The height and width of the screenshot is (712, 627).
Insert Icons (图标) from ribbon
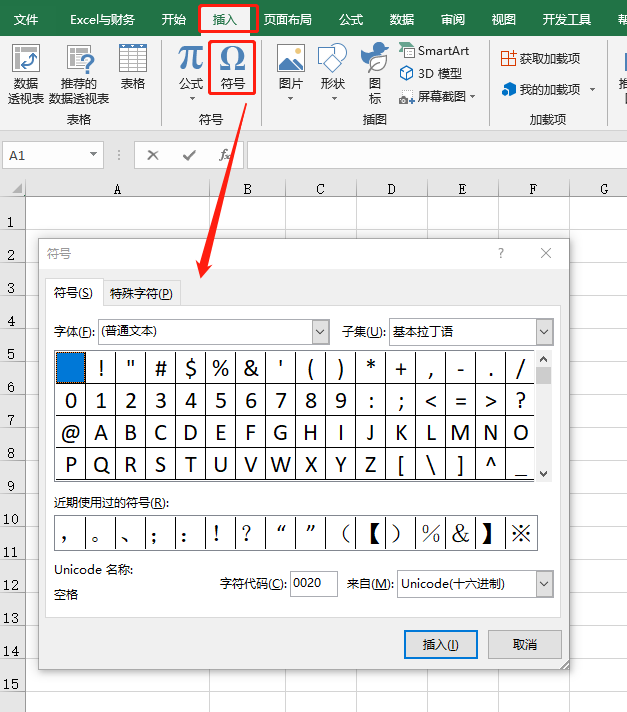pos(375,74)
